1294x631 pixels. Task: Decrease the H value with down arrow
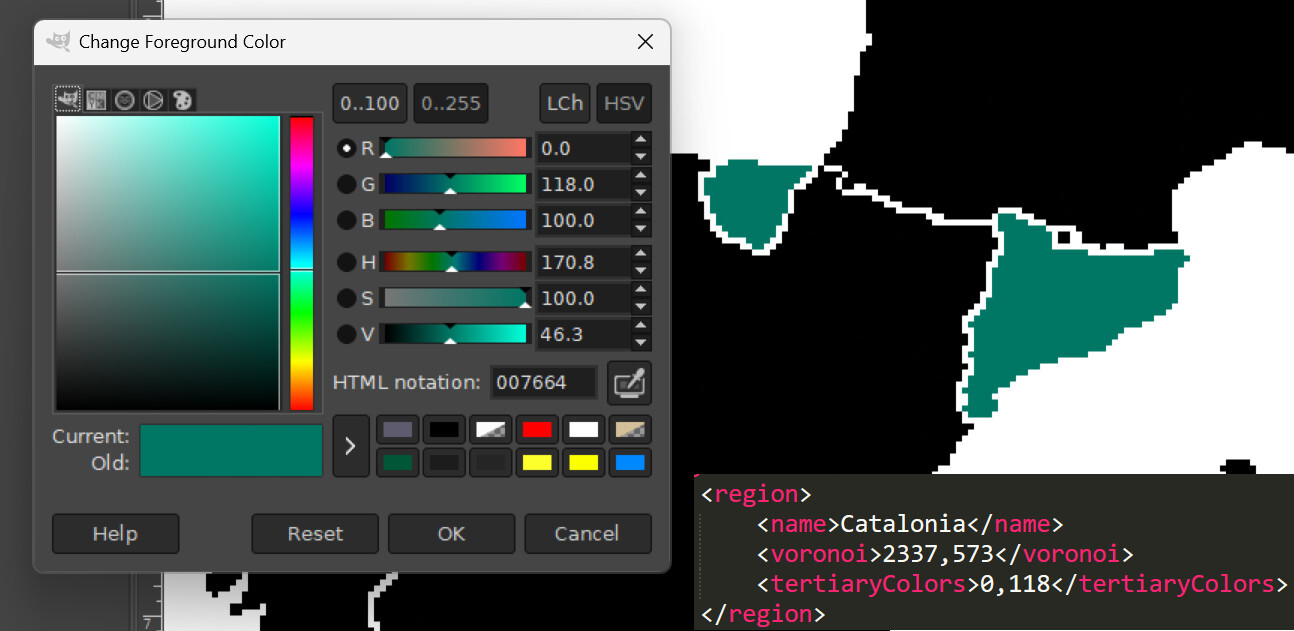(x=641, y=270)
